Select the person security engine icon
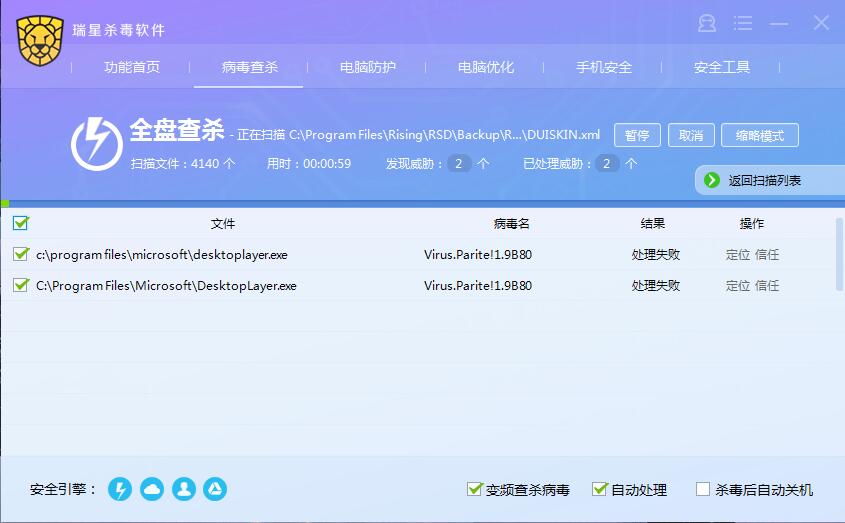The height and width of the screenshot is (523, 845). point(184,489)
